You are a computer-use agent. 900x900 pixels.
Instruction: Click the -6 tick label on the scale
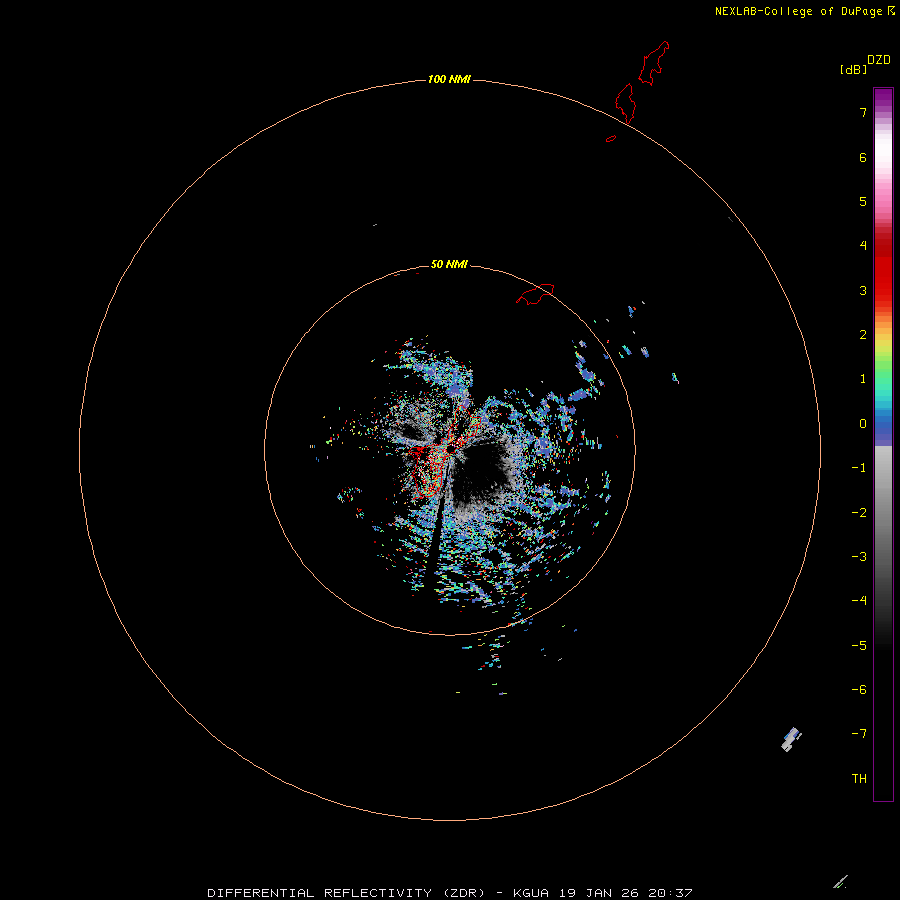point(859,690)
